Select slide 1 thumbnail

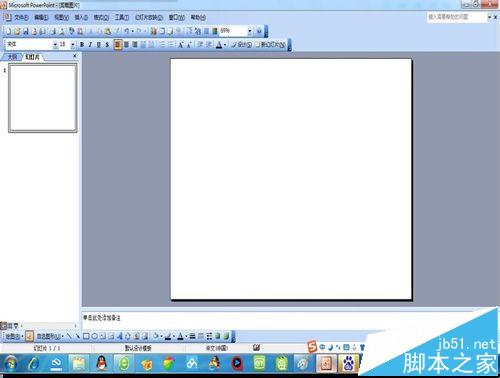click(43, 98)
